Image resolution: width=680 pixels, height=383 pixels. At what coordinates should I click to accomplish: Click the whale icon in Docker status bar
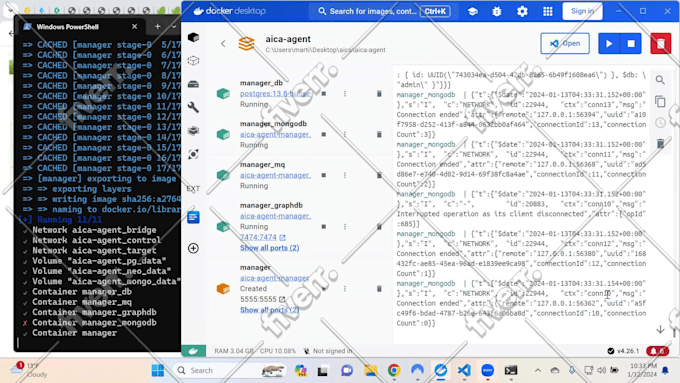pos(193,351)
